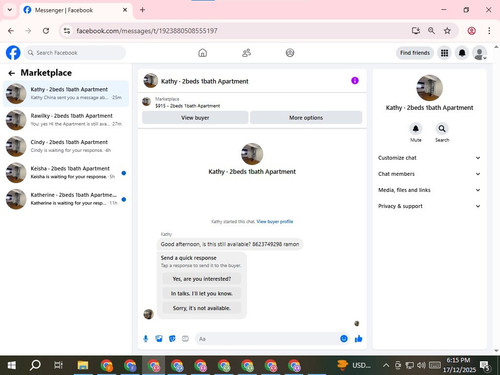This screenshot has width=500, height=375.
Task: Open Kathy - 2beds 1bath Apartment chat in the chat list
Action: (66, 93)
